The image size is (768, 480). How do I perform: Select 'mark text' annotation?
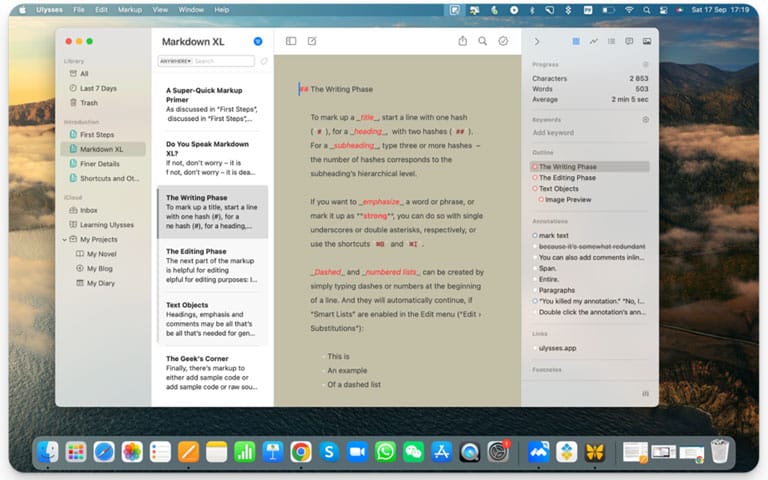coord(553,236)
